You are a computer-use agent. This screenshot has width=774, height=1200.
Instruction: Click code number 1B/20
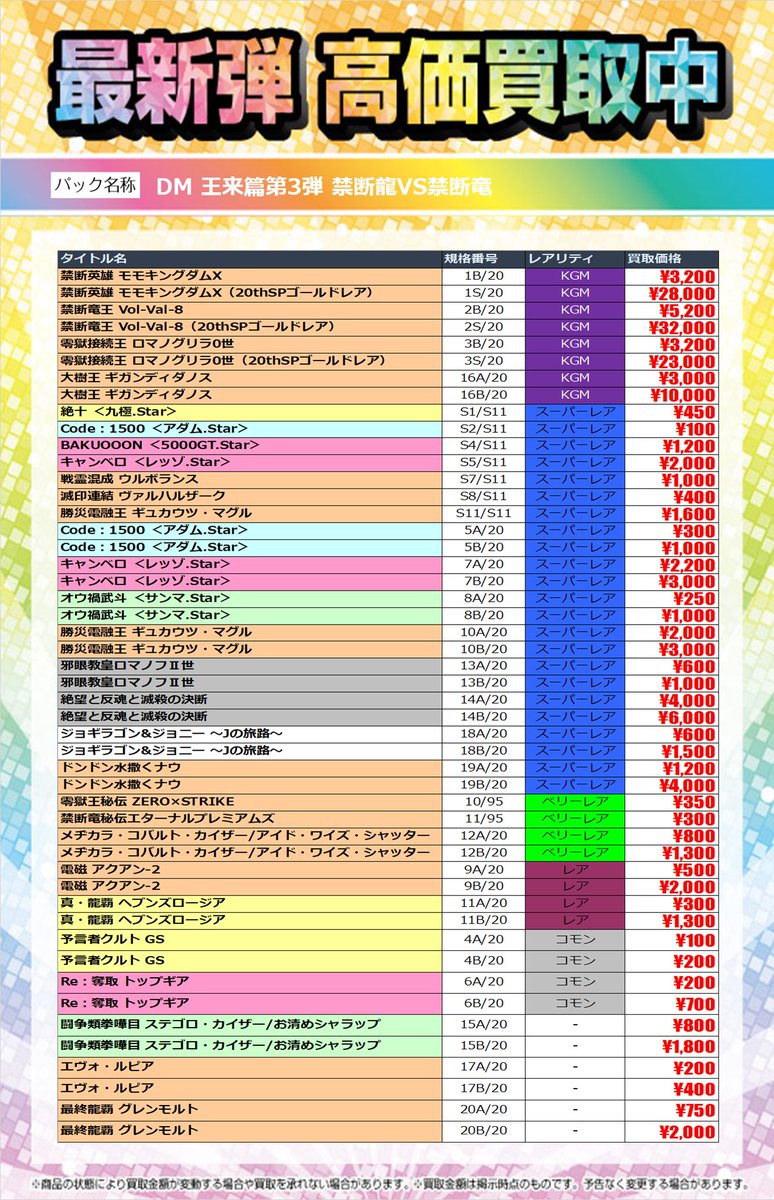pos(483,275)
